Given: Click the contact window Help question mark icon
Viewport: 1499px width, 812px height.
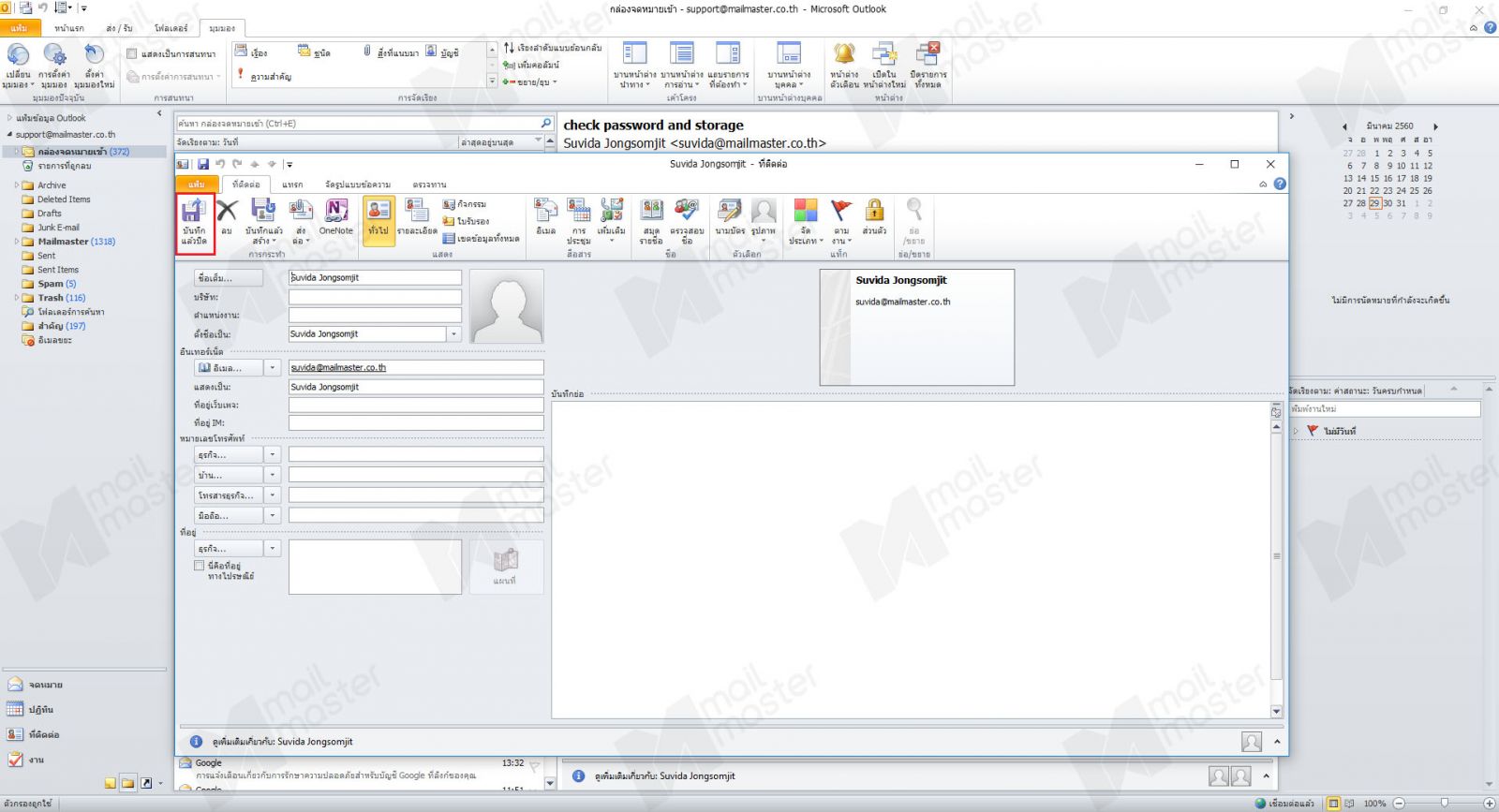Looking at the screenshot, I should [1280, 184].
